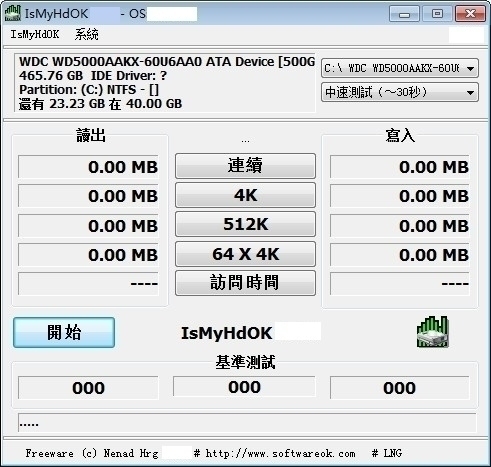Start the benchmark with 開始 button
Image resolution: width=491 pixels, height=467 pixels.
[x=64, y=332]
